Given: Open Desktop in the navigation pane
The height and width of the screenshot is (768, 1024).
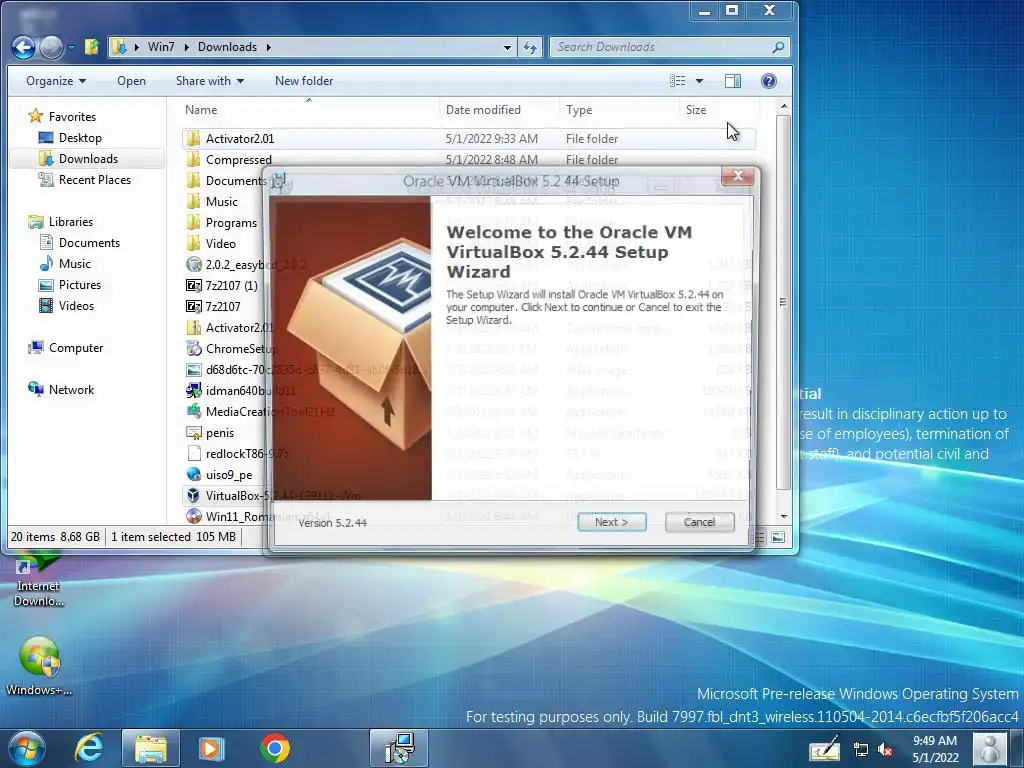Looking at the screenshot, I should pos(80,138).
